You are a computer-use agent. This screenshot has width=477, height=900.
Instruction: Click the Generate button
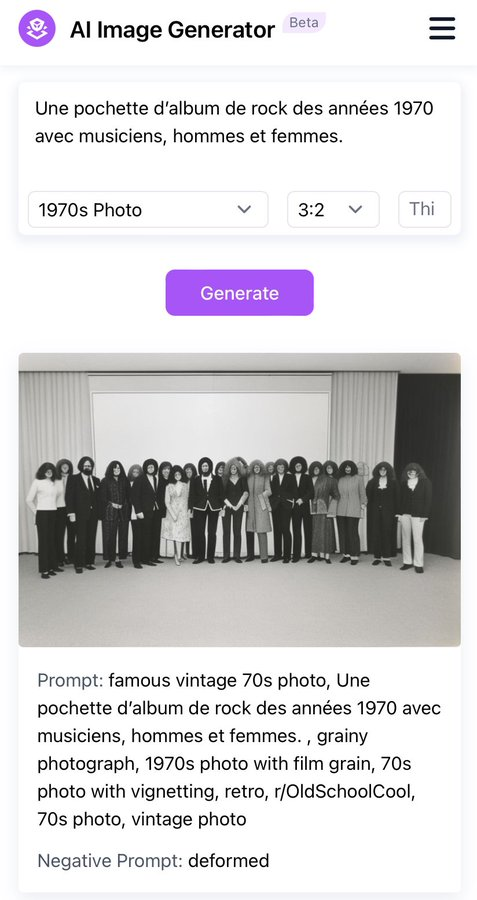239,293
